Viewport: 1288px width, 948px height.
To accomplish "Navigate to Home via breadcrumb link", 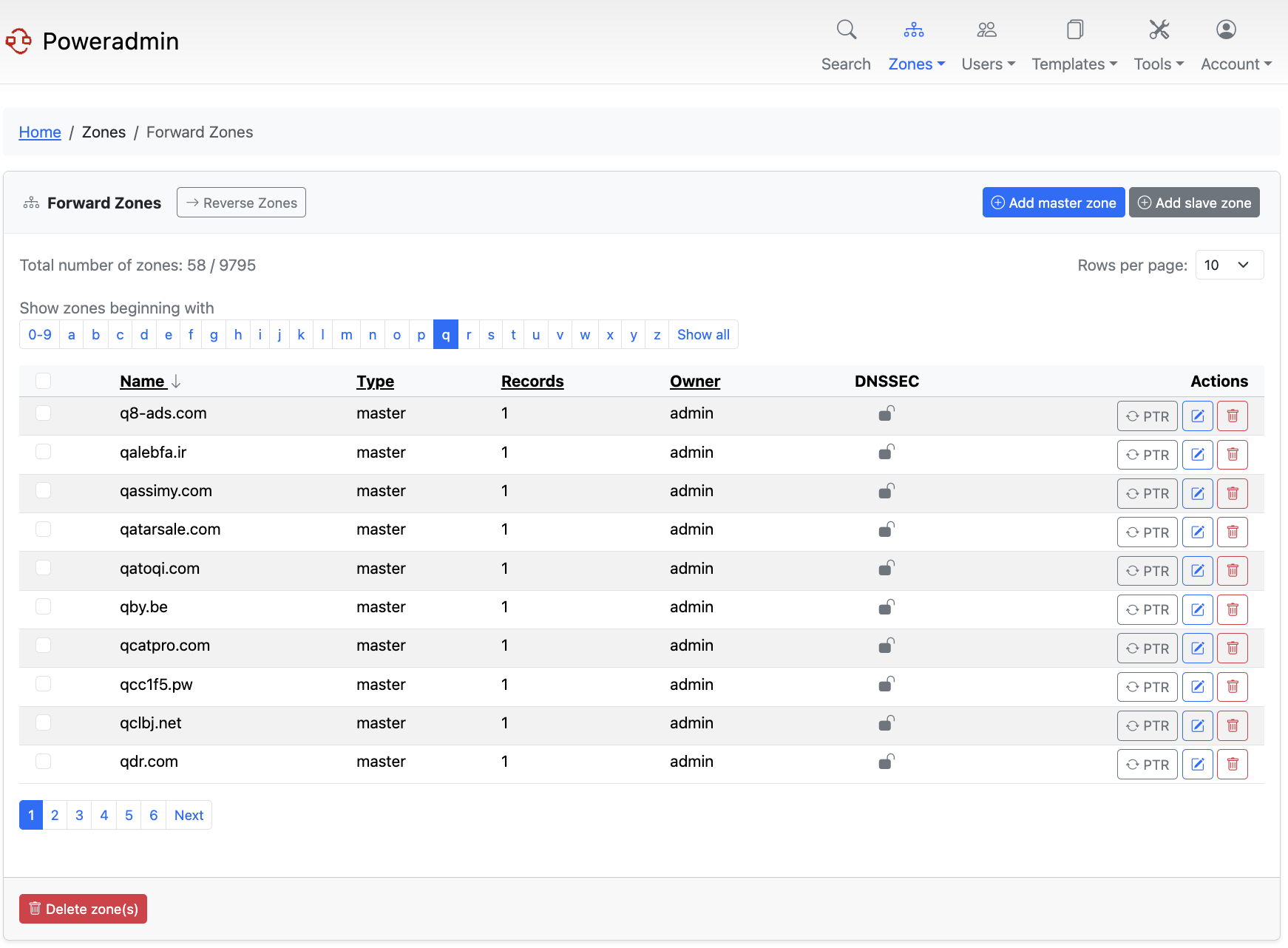I will tap(40, 132).
